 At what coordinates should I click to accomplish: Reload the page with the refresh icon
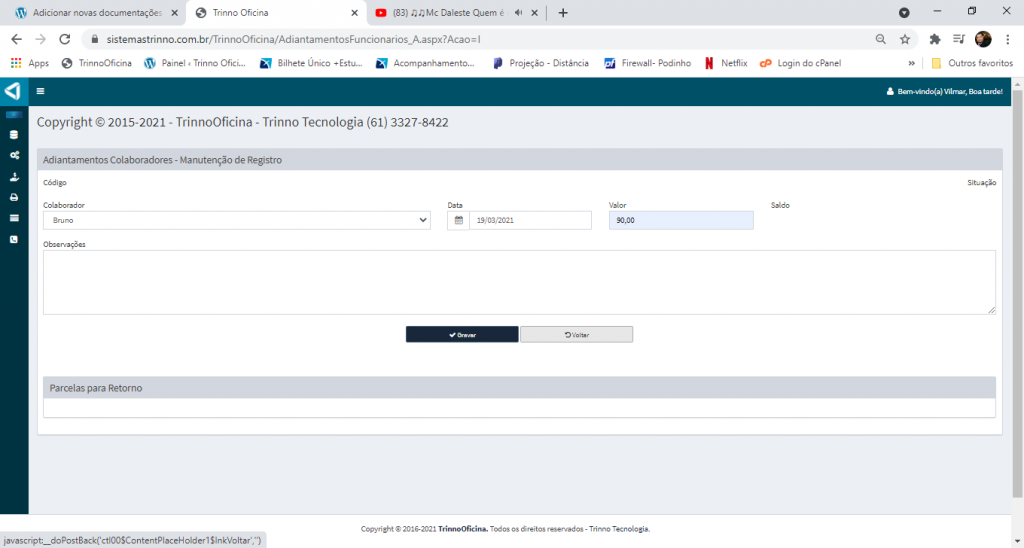click(x=65, y=39)
